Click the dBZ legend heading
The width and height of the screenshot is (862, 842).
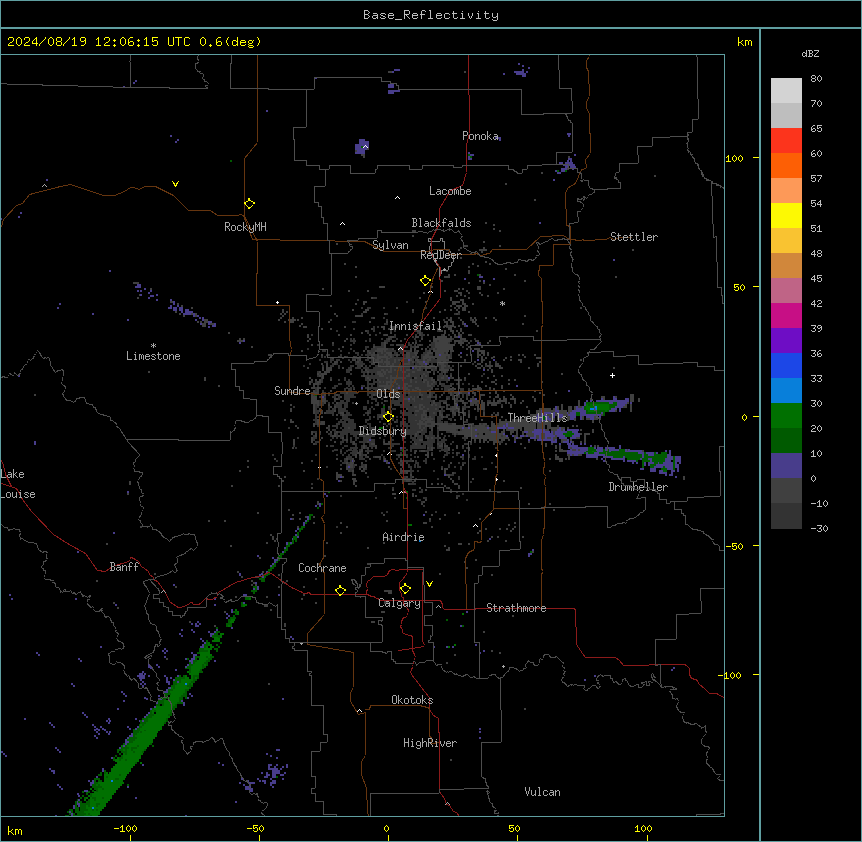pyautogui.click(x=810, y=53)
